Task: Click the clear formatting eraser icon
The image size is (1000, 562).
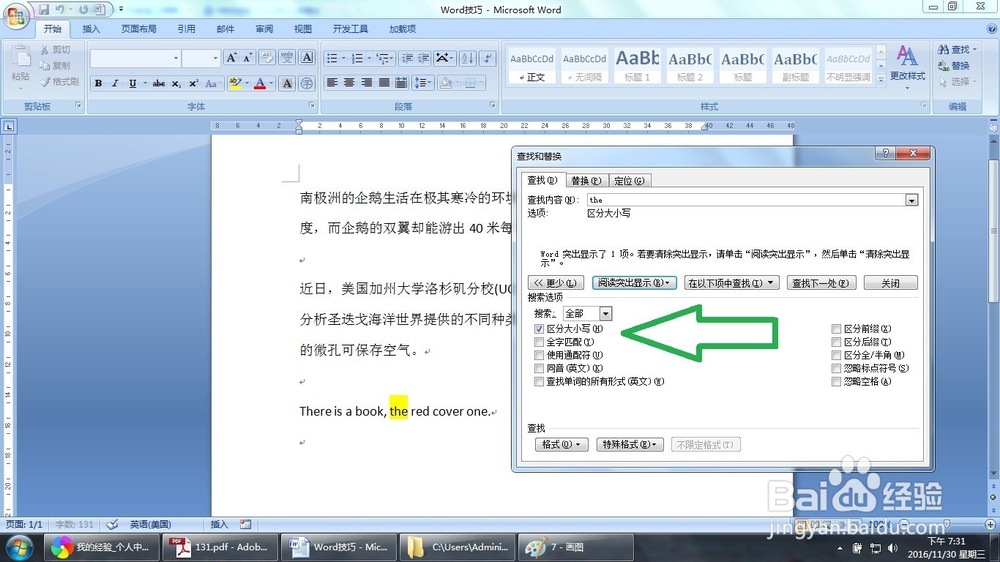Action: coord(267,58)
